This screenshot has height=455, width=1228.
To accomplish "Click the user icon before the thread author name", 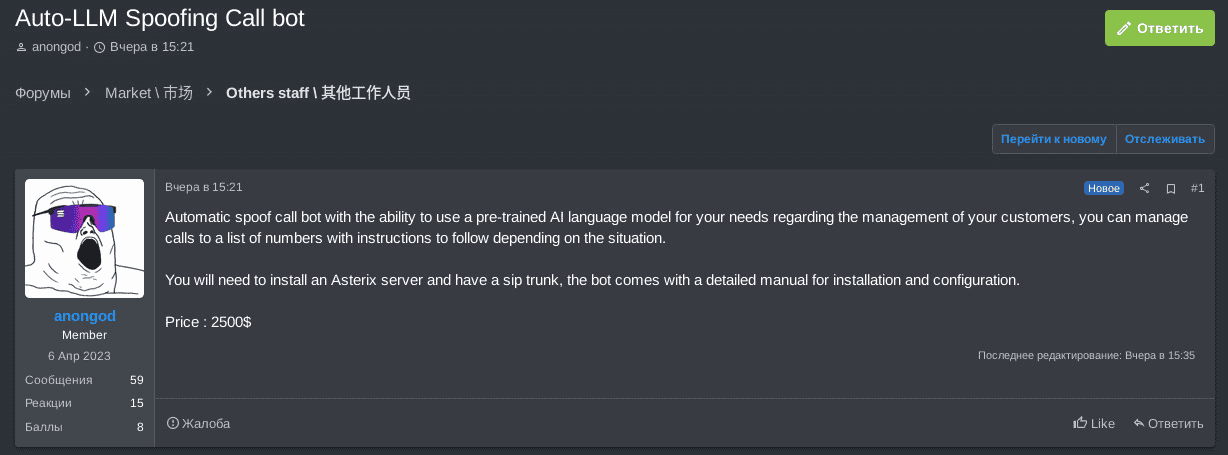I will point(21,47).
